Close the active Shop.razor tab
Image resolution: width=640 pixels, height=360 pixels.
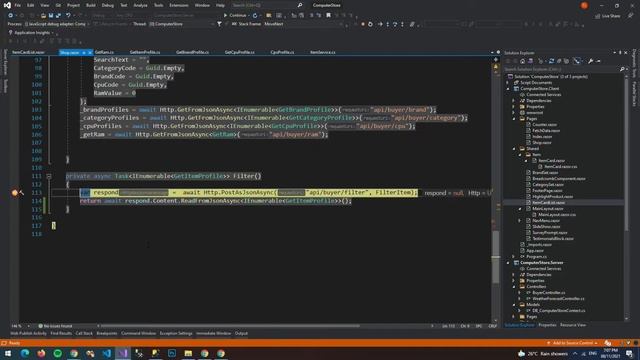90,53
